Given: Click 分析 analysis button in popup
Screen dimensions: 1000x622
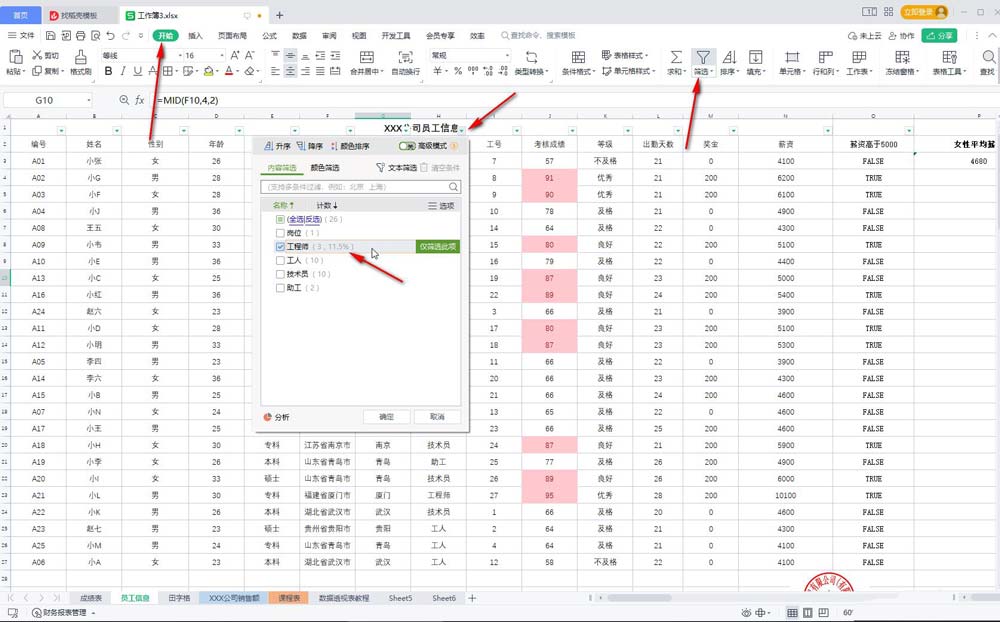Looking at the screenshot, I should pos(276,417).
